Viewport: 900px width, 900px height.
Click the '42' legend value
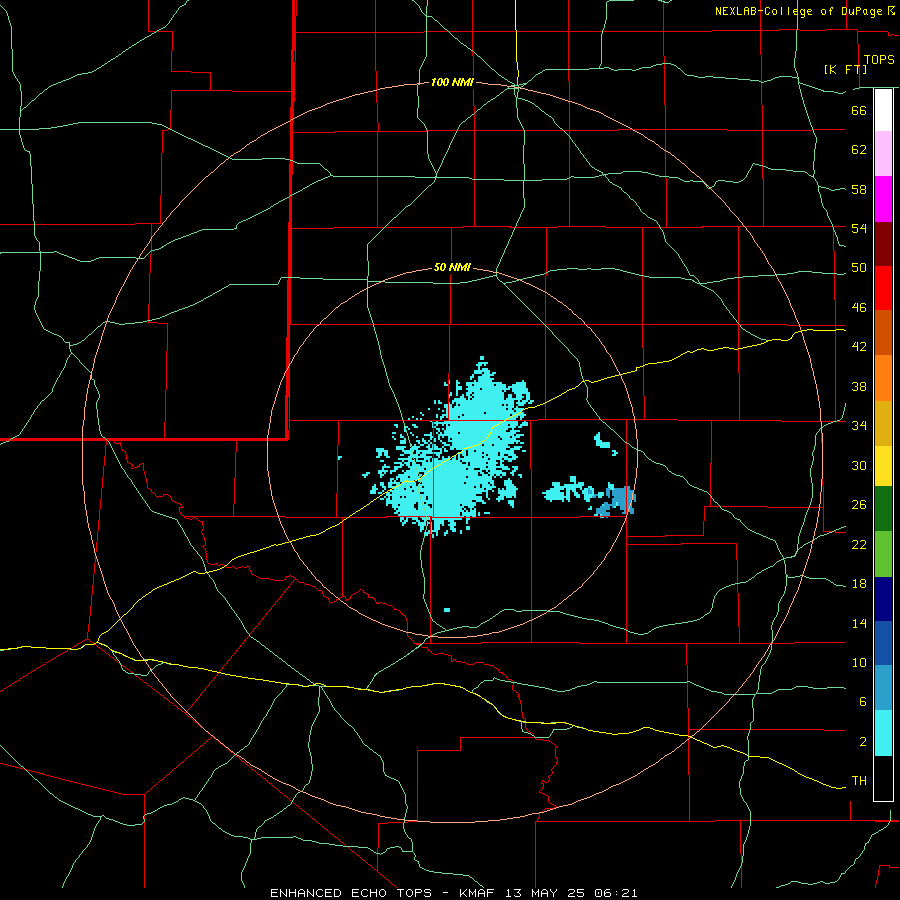click(859, 347)
